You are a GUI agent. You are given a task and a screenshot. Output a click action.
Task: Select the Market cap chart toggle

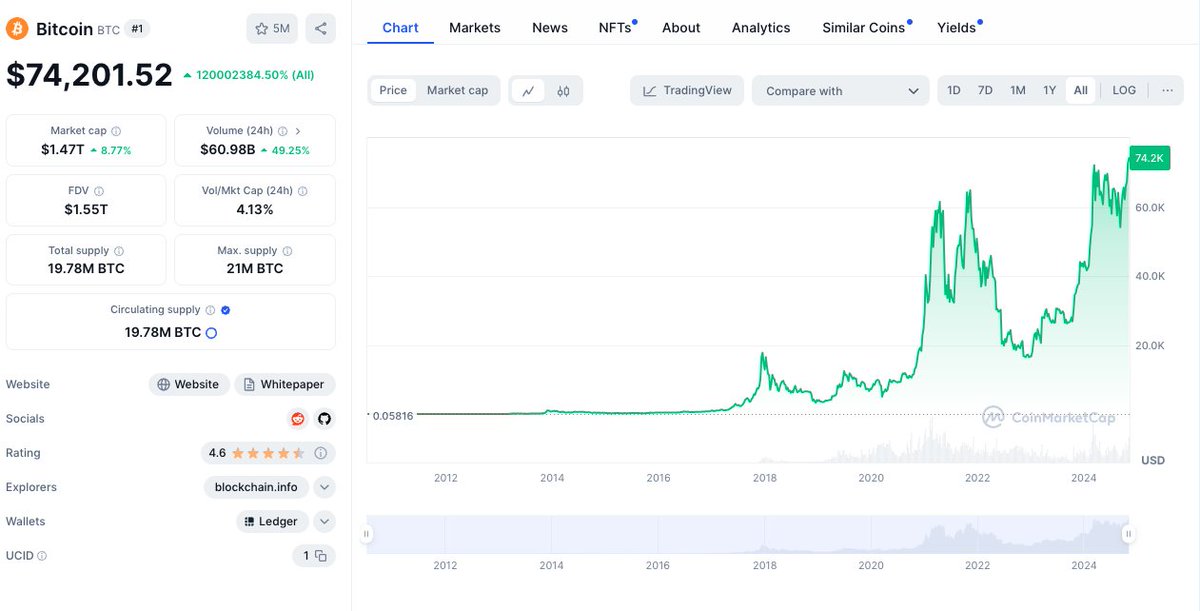pos(458,90)
